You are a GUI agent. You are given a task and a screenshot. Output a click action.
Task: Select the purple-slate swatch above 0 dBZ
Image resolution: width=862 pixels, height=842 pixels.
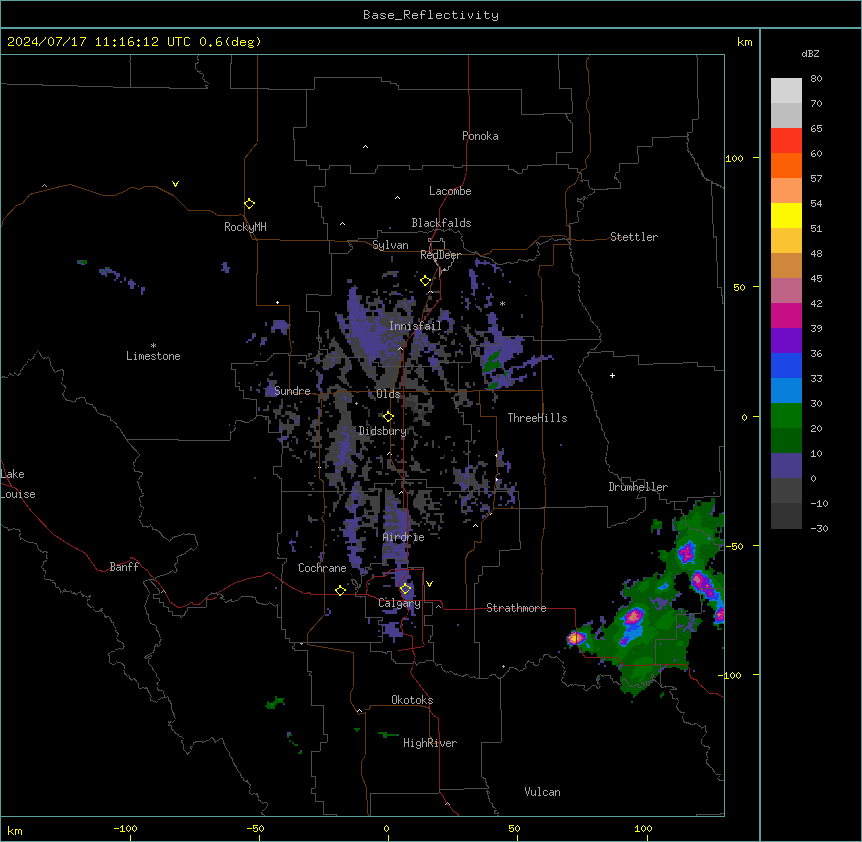(786, 466)
